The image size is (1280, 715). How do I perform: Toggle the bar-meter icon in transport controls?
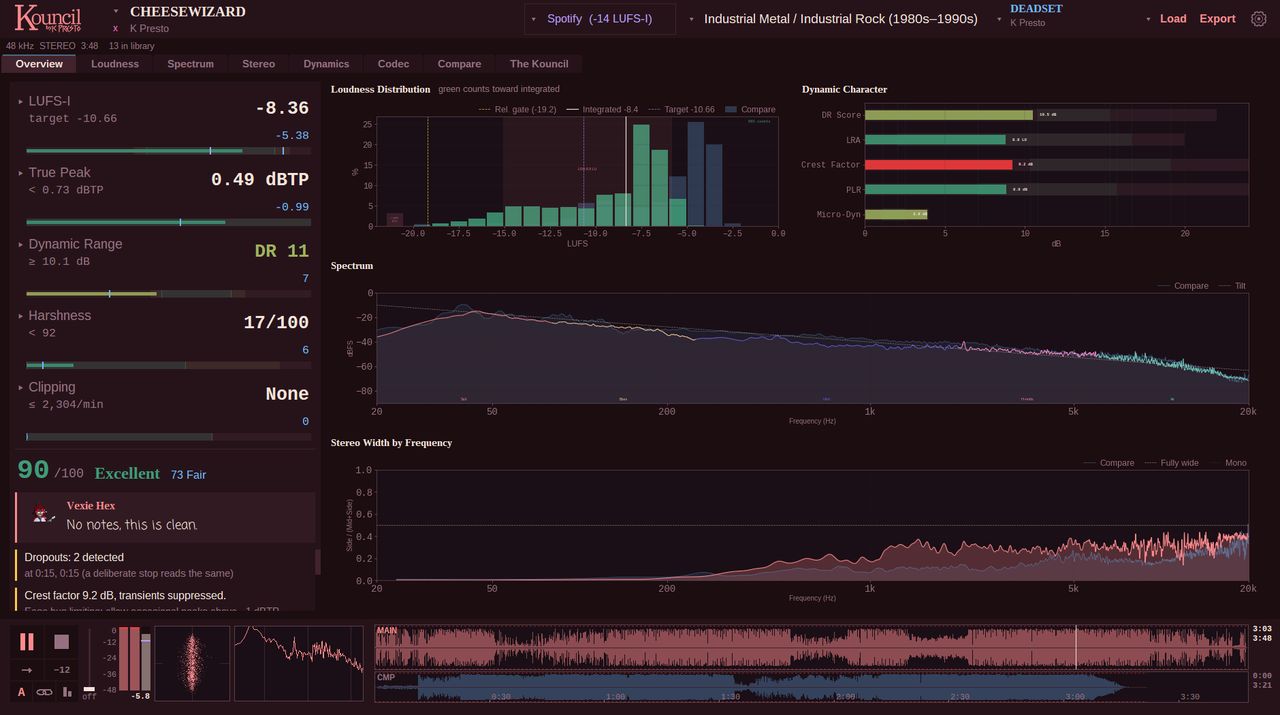click(67, 692)
